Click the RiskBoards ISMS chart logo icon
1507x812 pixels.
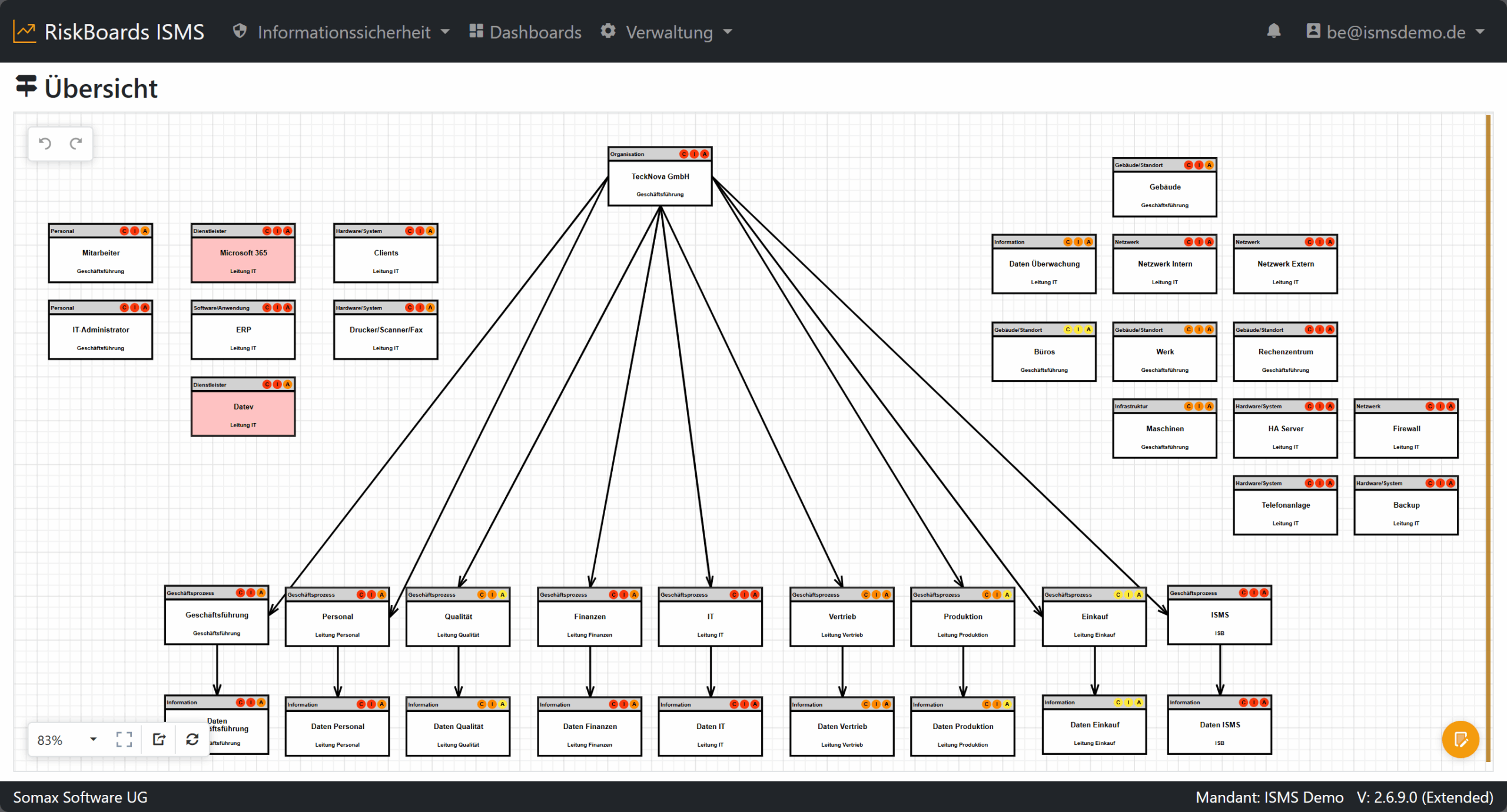click(x=25, y=32)
